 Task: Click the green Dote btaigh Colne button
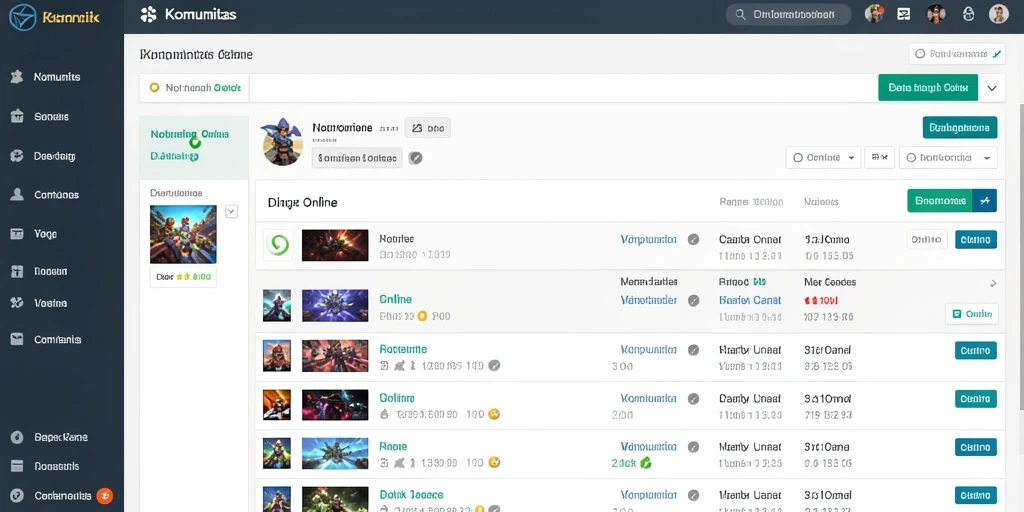pyautogui.click(x=928, y=88)
